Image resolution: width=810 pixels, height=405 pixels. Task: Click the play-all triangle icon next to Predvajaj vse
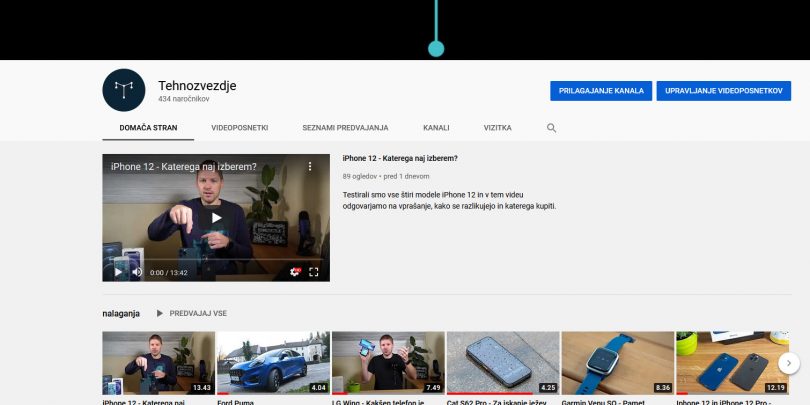(159, 313)
